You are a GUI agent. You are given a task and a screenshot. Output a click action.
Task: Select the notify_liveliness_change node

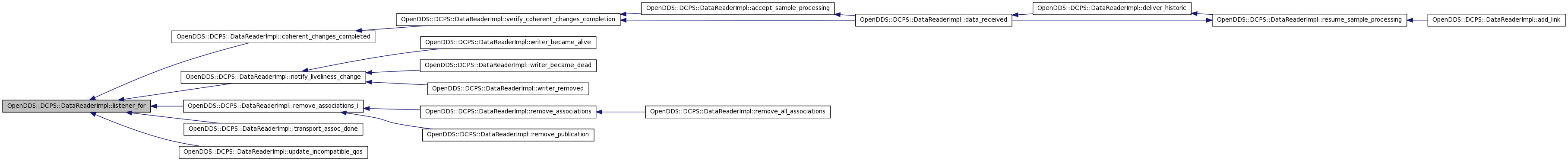click(273, 77)
